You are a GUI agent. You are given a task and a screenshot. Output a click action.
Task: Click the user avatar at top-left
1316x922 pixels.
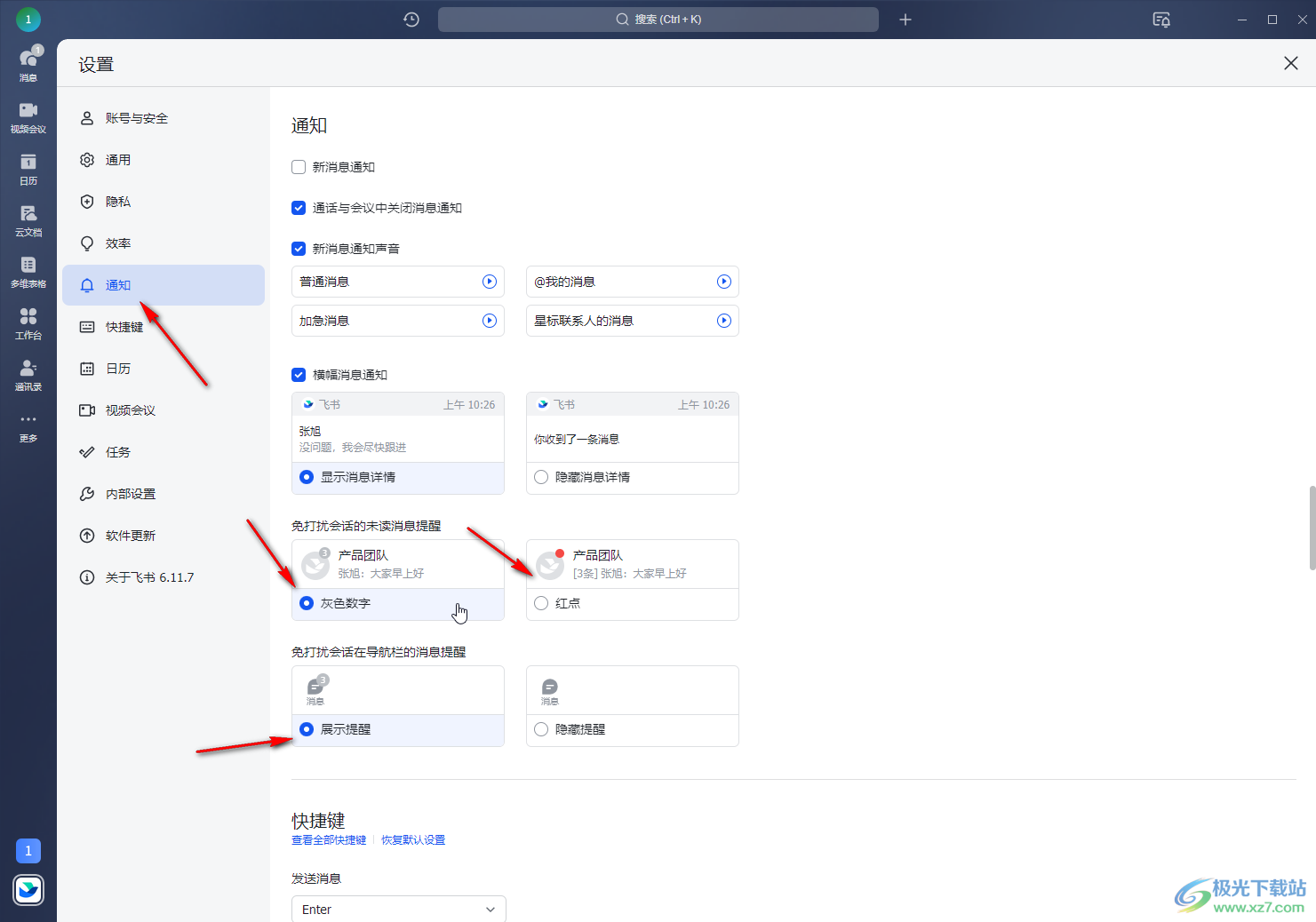coord(28,19)
